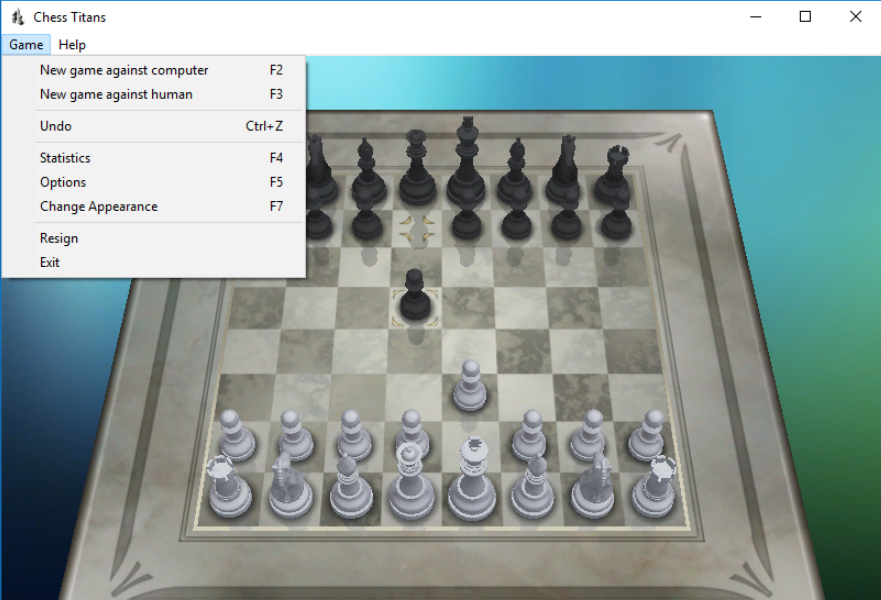881x600 pixels.
Task: Select Change Appearance
Action: (153, 206)
